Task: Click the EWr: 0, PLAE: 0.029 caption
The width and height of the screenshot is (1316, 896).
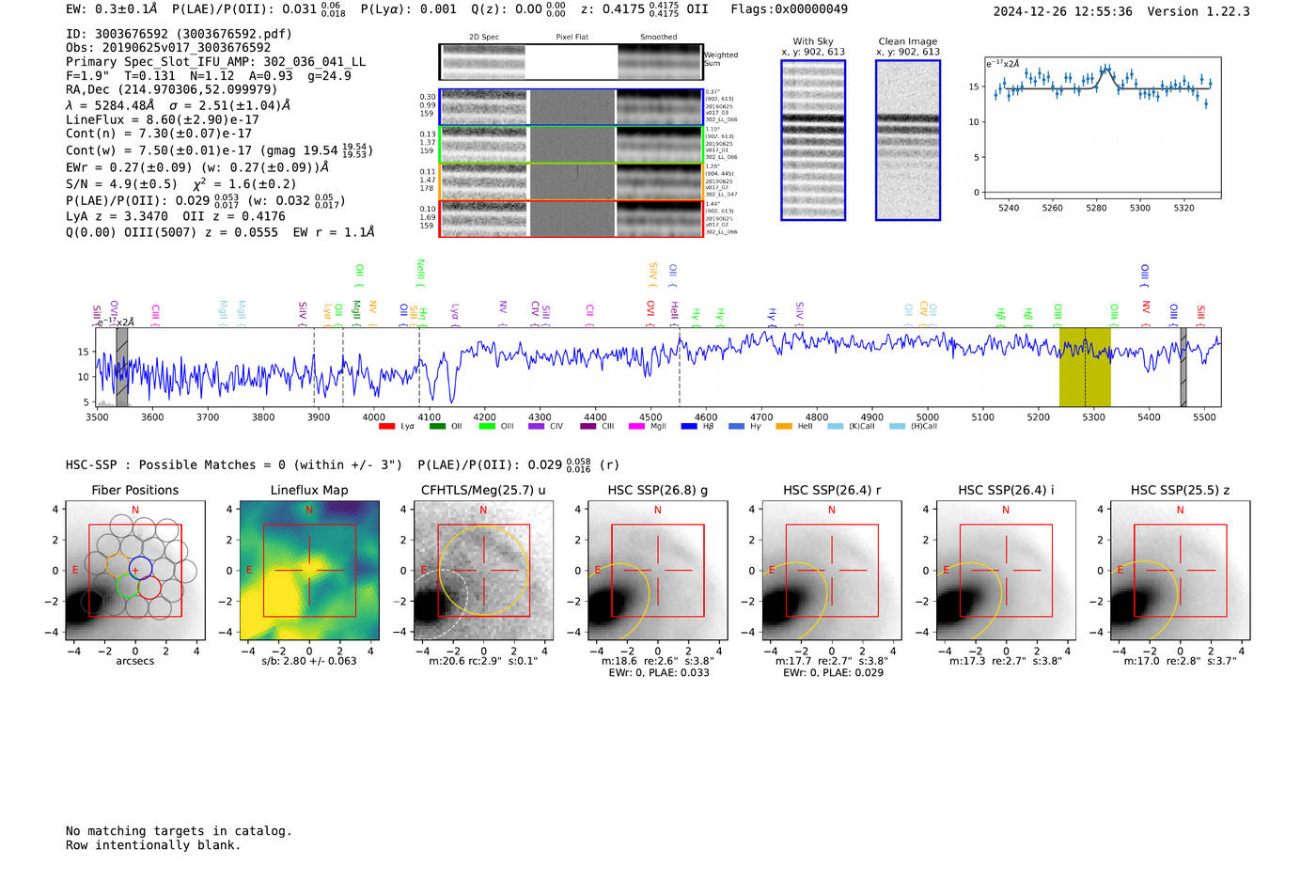Action: point(833,673)
